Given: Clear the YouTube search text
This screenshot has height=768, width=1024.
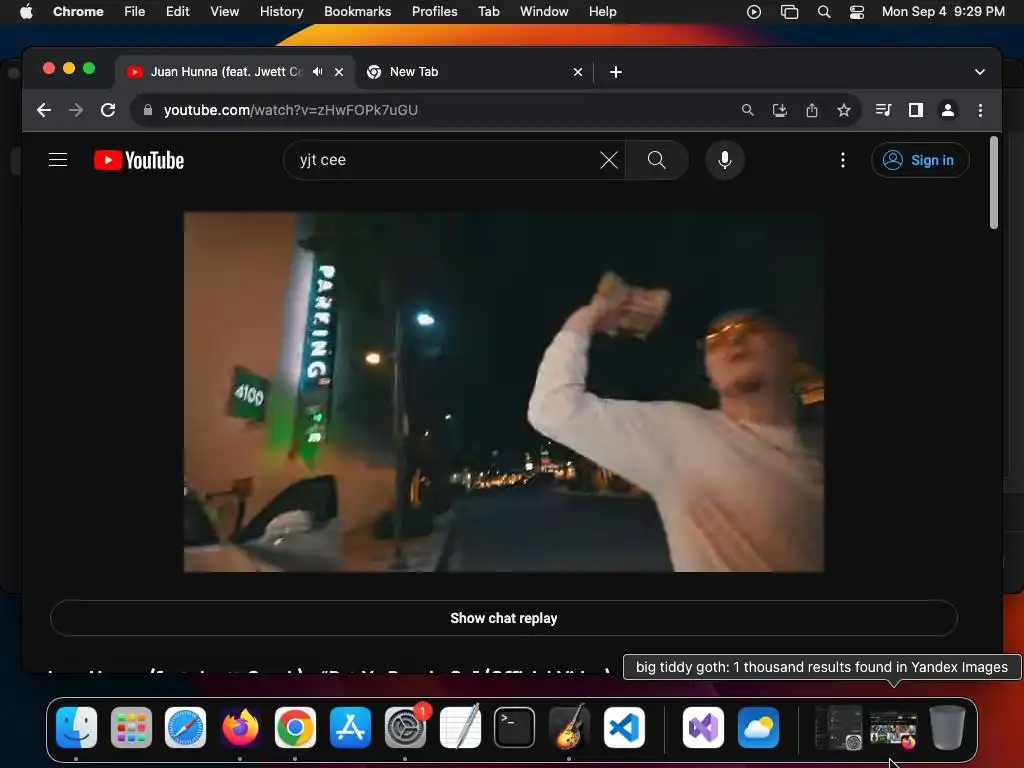Looking at the screenshot, I should 608,160.
